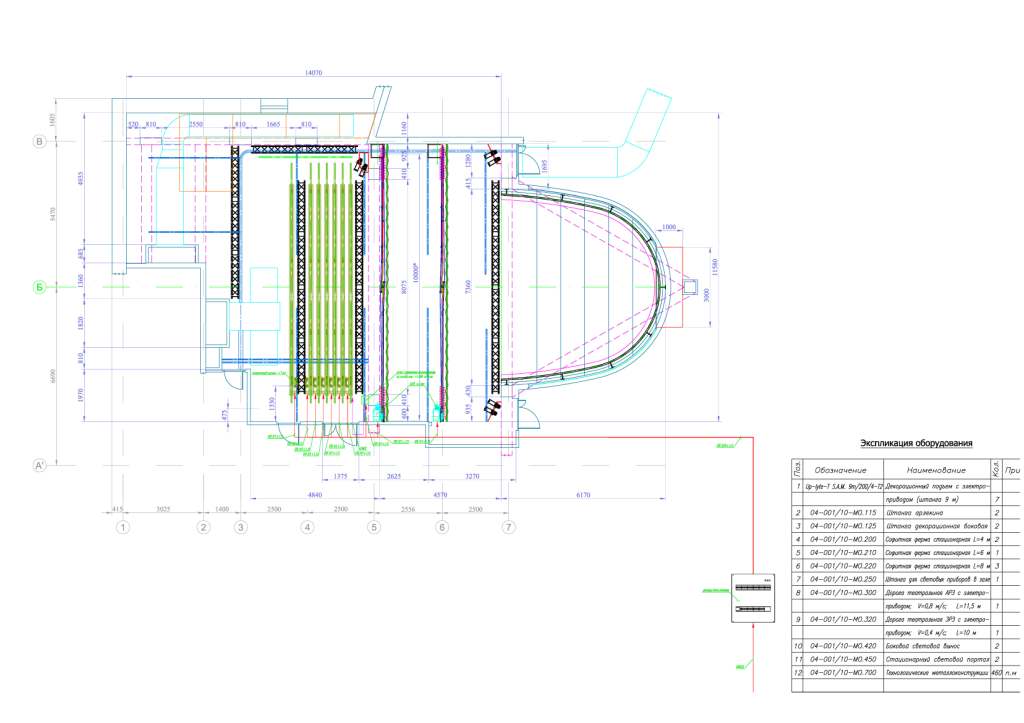This screenshot has height=723, width=1024.
Task: Click cell '04-001/10-МО.450'
Action: point(843,659)
